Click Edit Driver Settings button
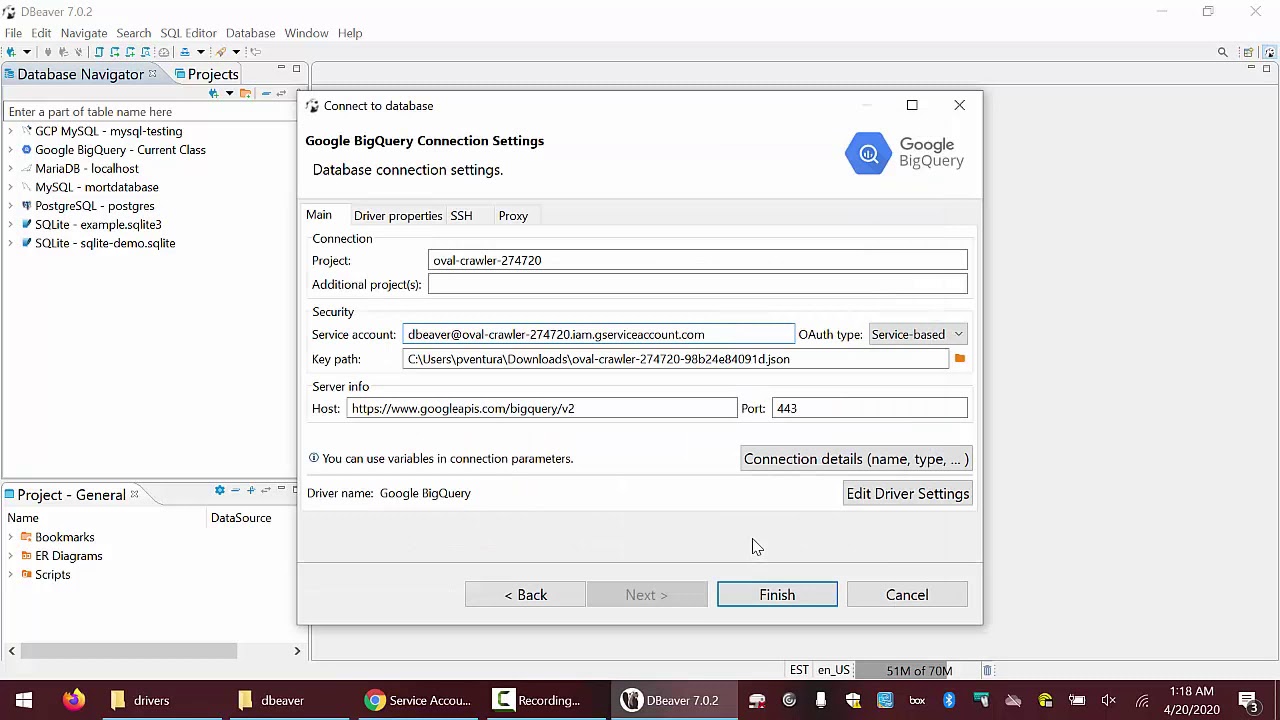The width and height of the screenshot is (1280, 720). (908, 494)
